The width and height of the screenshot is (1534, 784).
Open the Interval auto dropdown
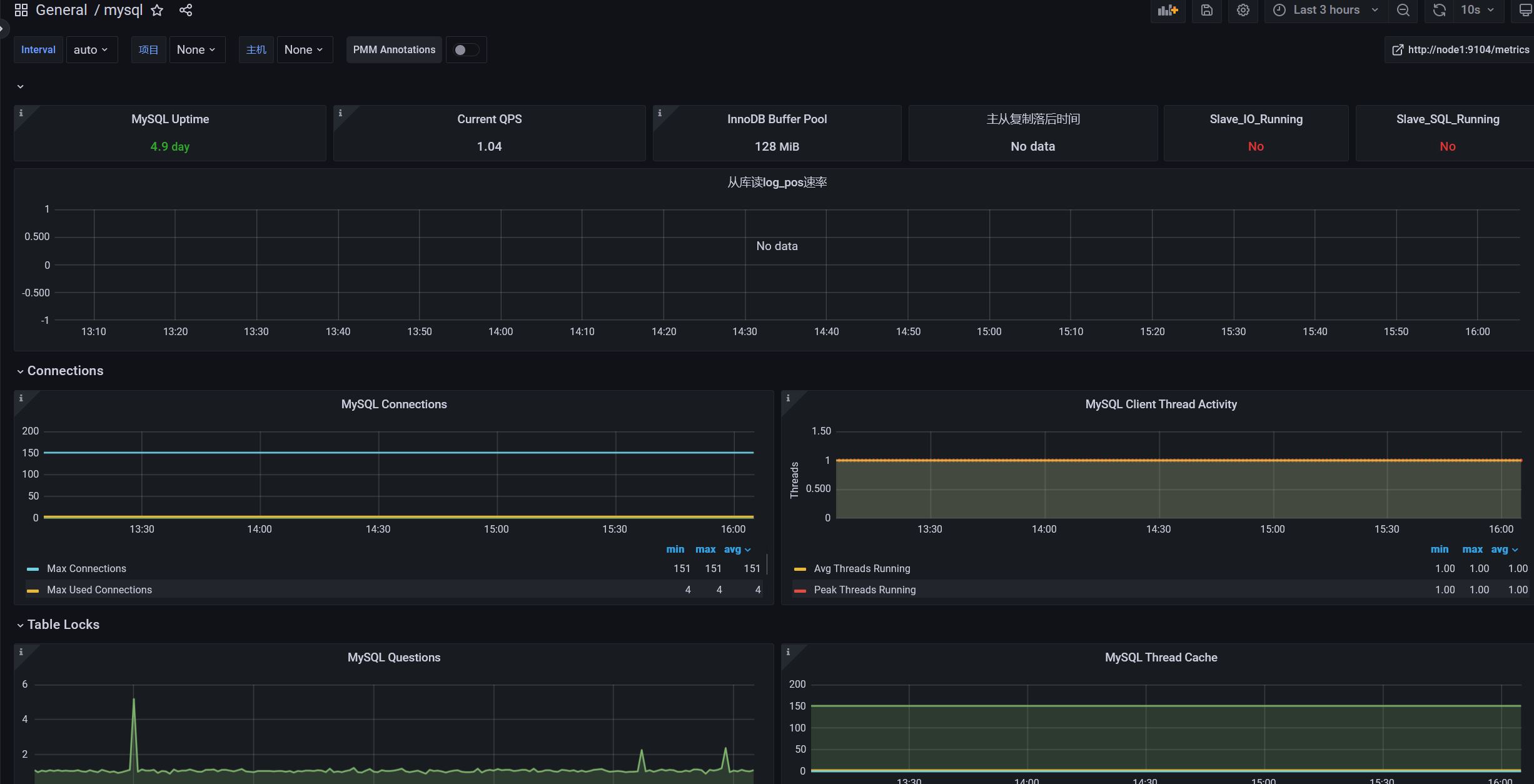click(91, 50)
